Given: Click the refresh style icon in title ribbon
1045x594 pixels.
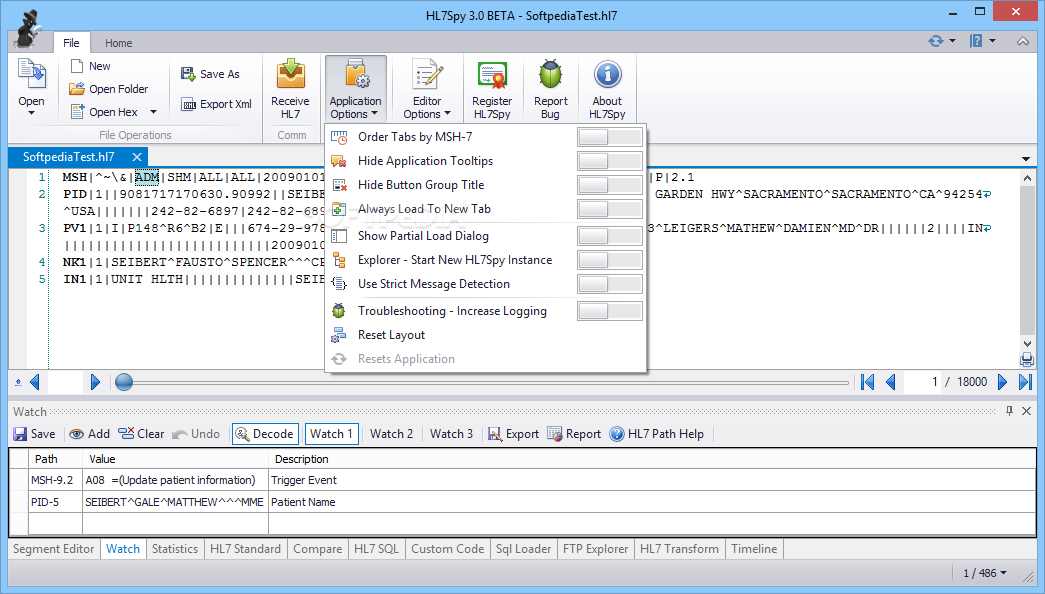Looking at the screenshot, I should (x=936, y=41).
